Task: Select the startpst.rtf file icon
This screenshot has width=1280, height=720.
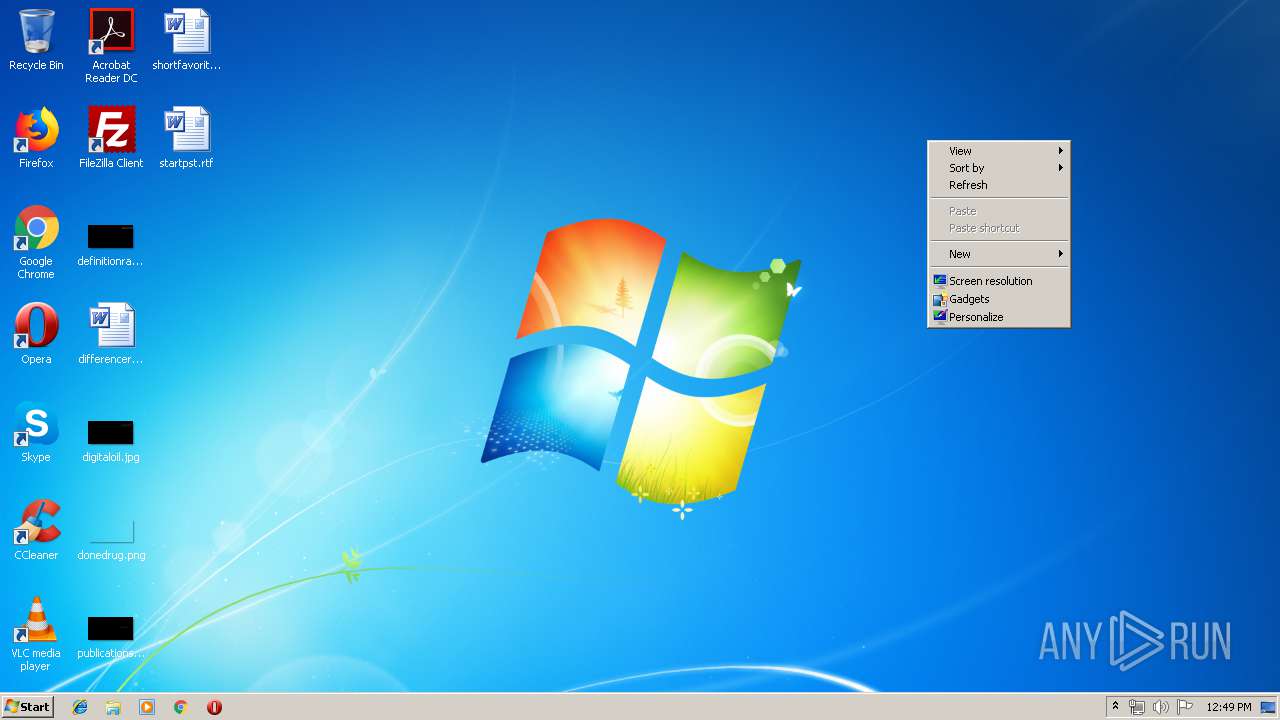Action: pos(187,138)
